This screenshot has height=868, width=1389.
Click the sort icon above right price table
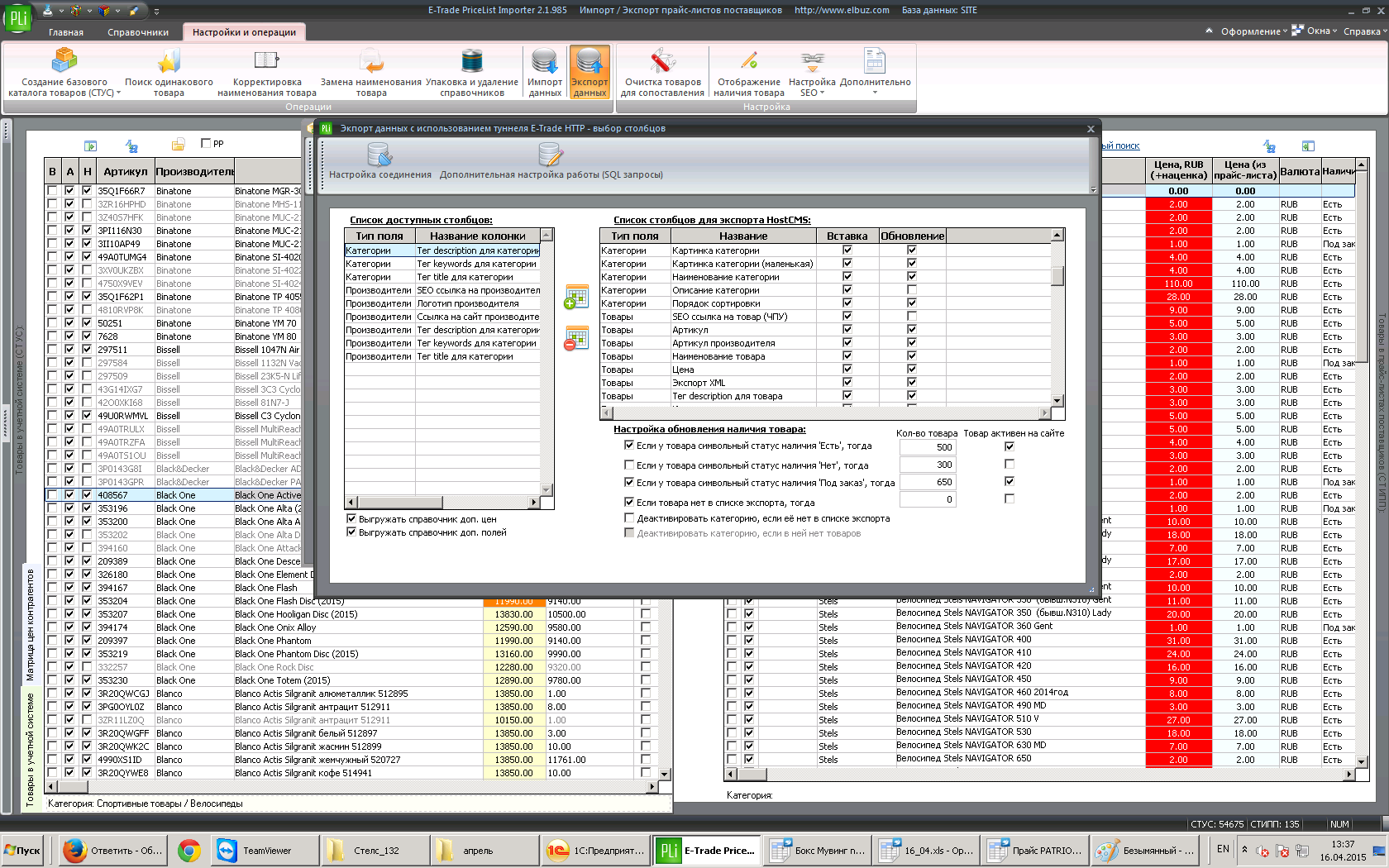[1269, 146]
